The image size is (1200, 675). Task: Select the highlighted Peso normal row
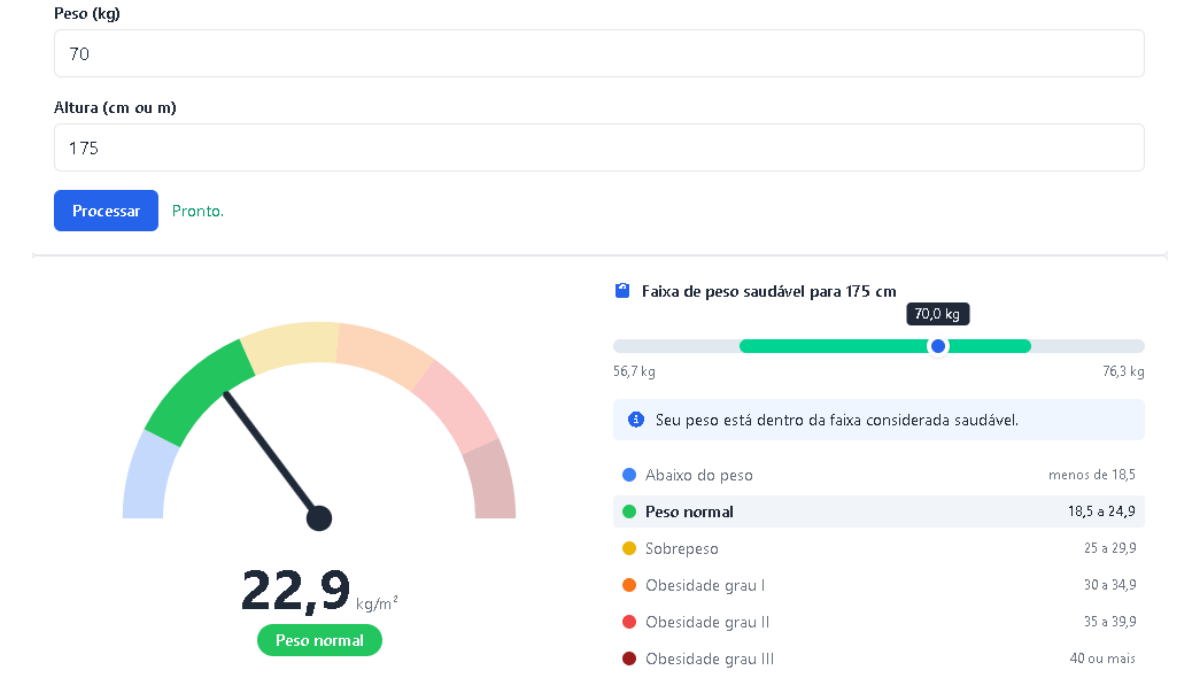coord(879,512)
